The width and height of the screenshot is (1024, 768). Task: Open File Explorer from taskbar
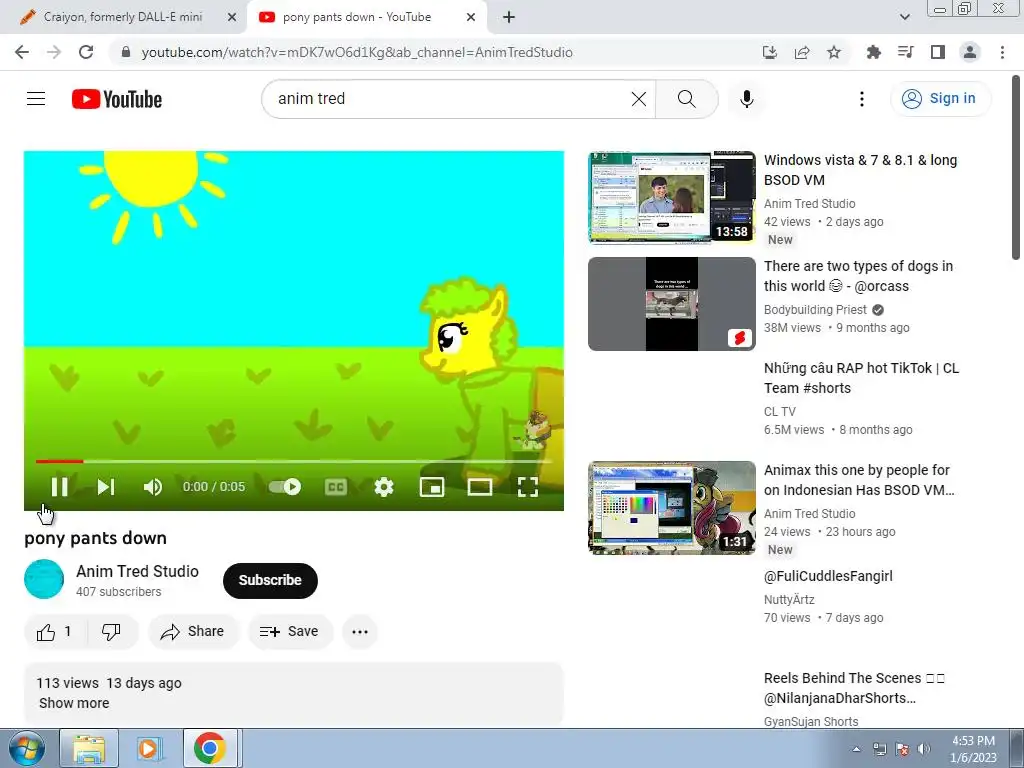pyautogui.click(x=89, y=748)
